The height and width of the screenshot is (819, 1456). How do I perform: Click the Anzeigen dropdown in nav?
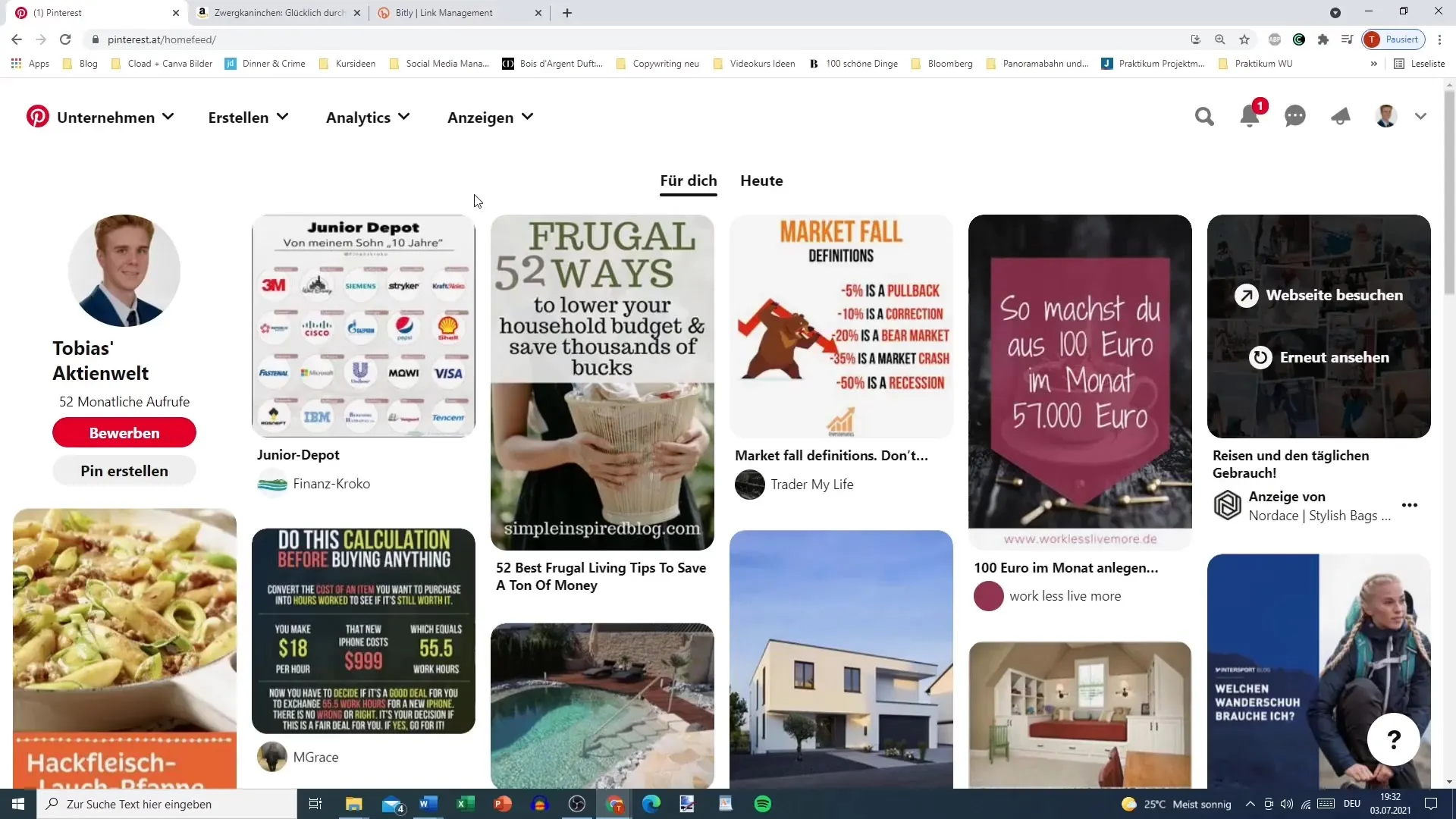491,117
